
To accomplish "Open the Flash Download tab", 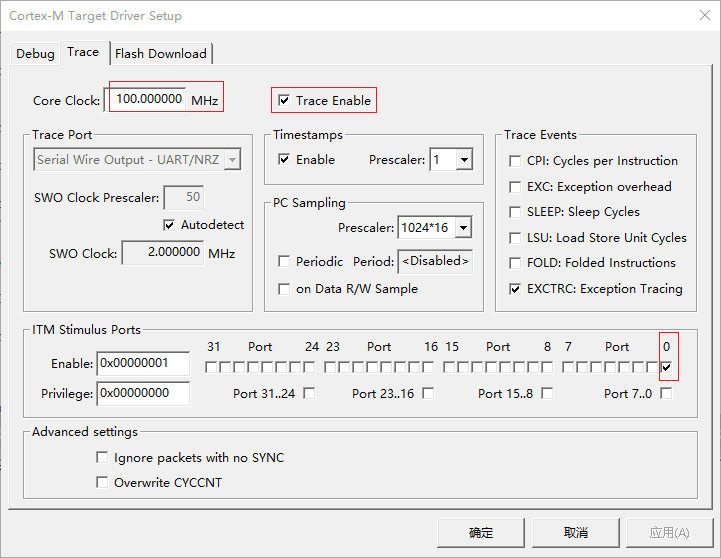I will coord(160,54).
